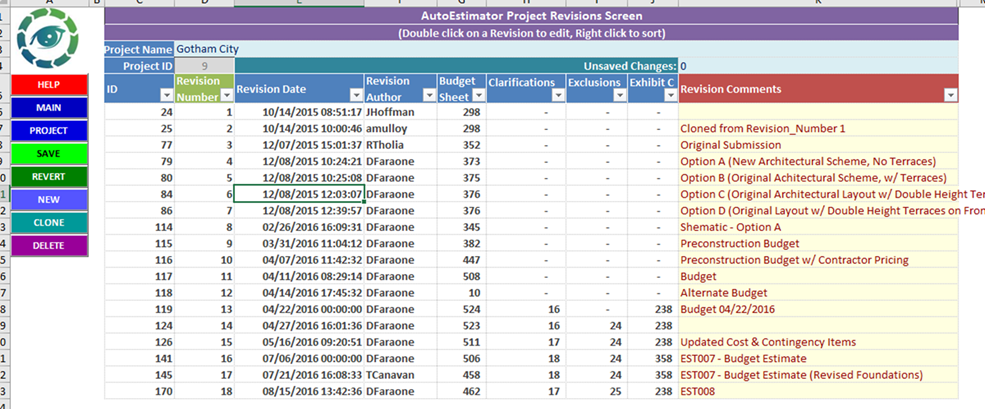The height and width of the screenshot is (409, 985).
Task: Go to MAIN screen button
Action: click(49, 107)
